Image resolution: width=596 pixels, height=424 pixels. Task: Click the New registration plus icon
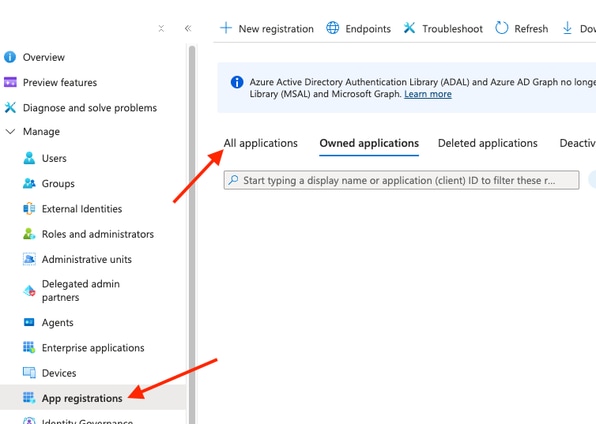[x=226, y=28]
